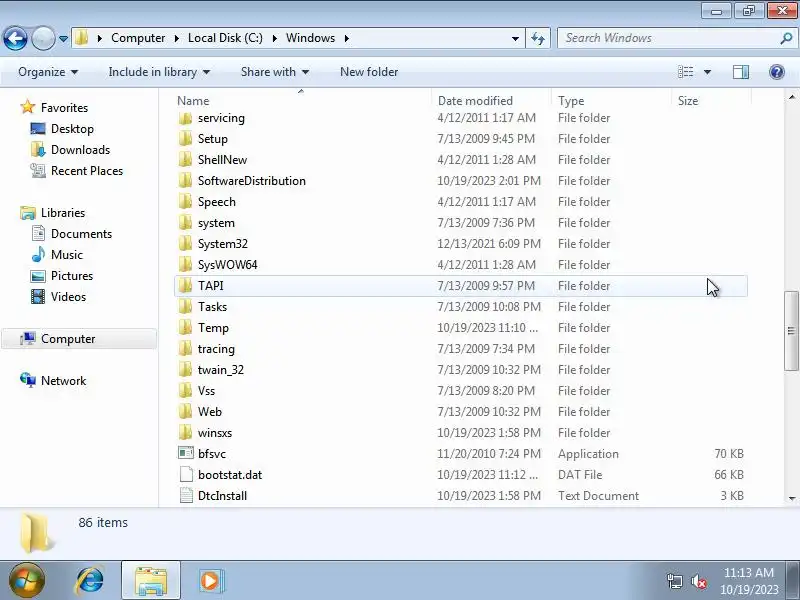
Task: Select the Web folder name
Action: point(210,412)
